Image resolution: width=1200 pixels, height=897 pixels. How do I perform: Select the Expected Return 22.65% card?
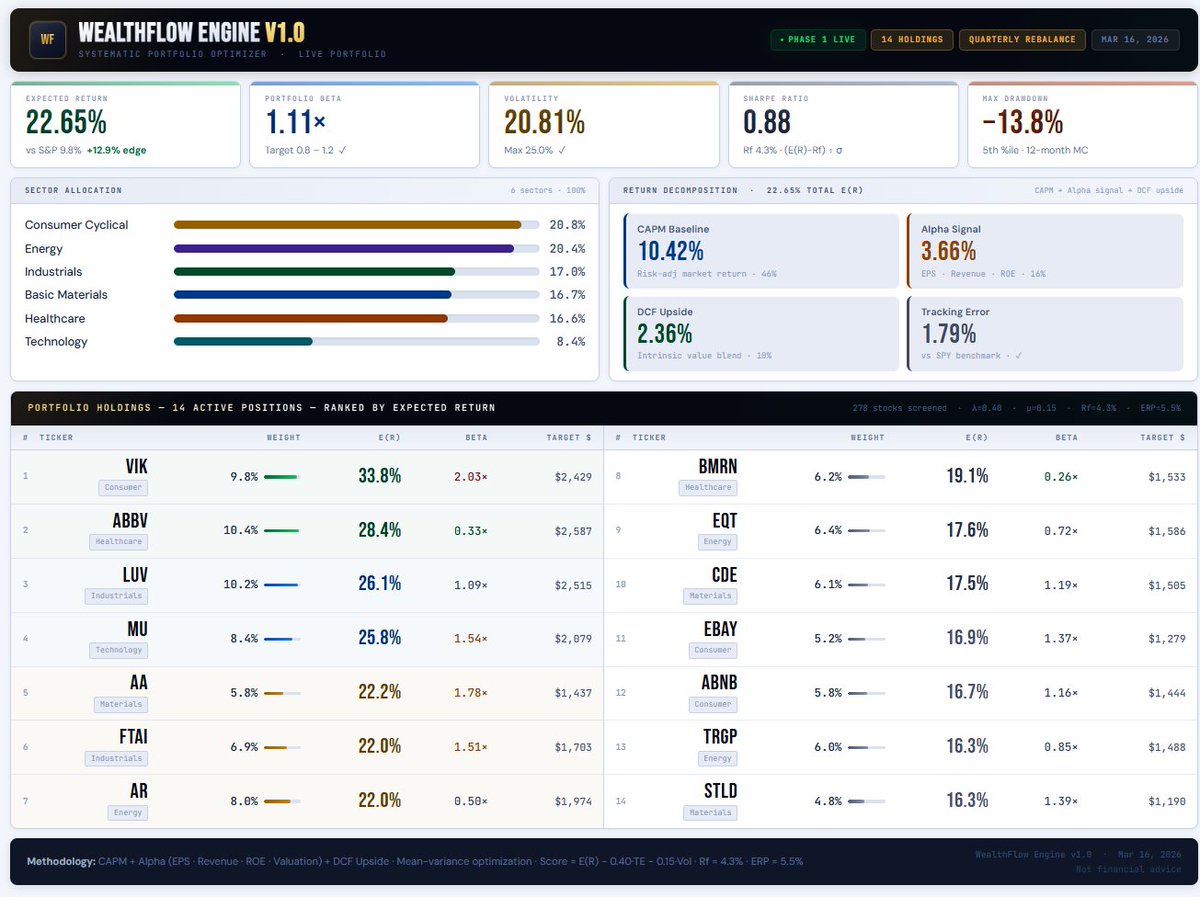tap(125, 124)
